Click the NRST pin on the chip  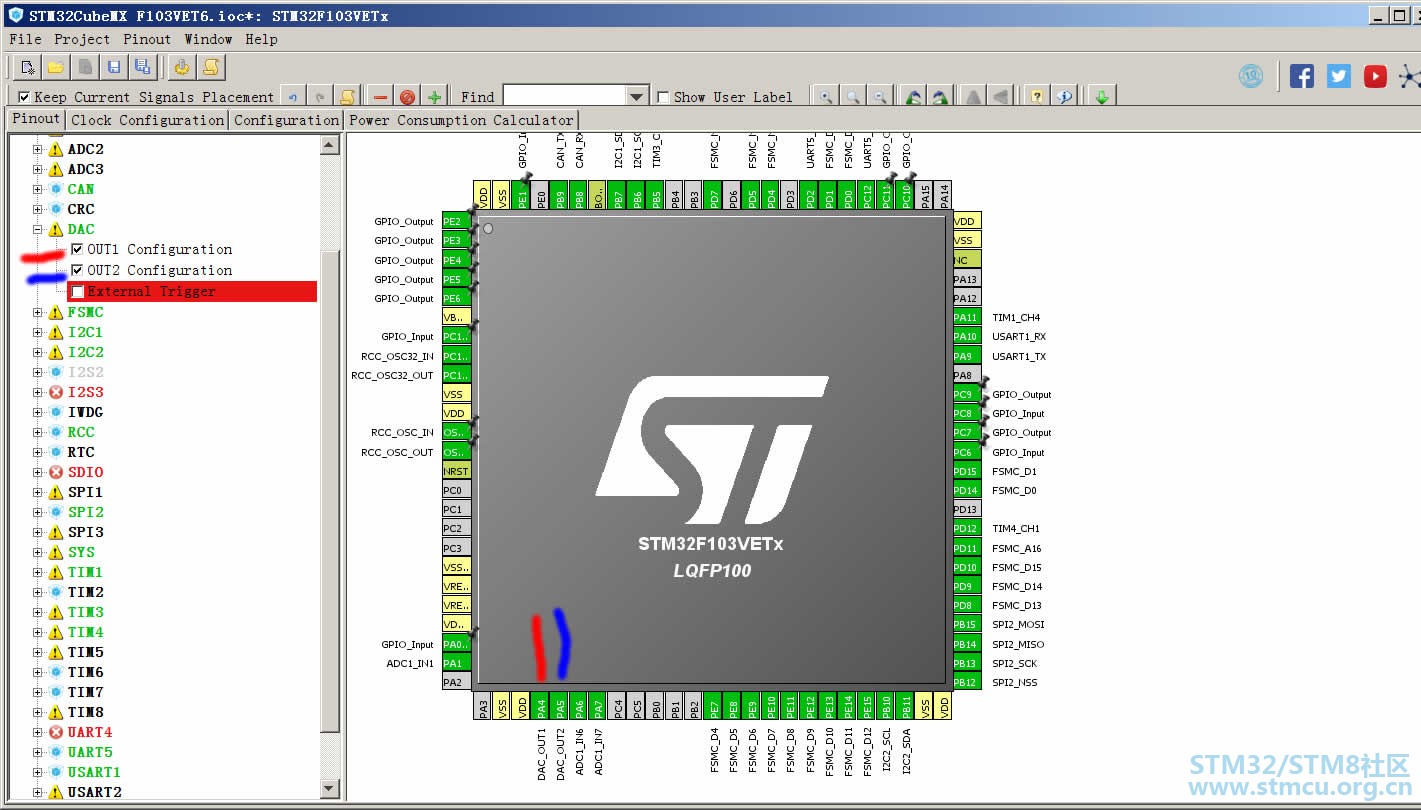point(456,471)
